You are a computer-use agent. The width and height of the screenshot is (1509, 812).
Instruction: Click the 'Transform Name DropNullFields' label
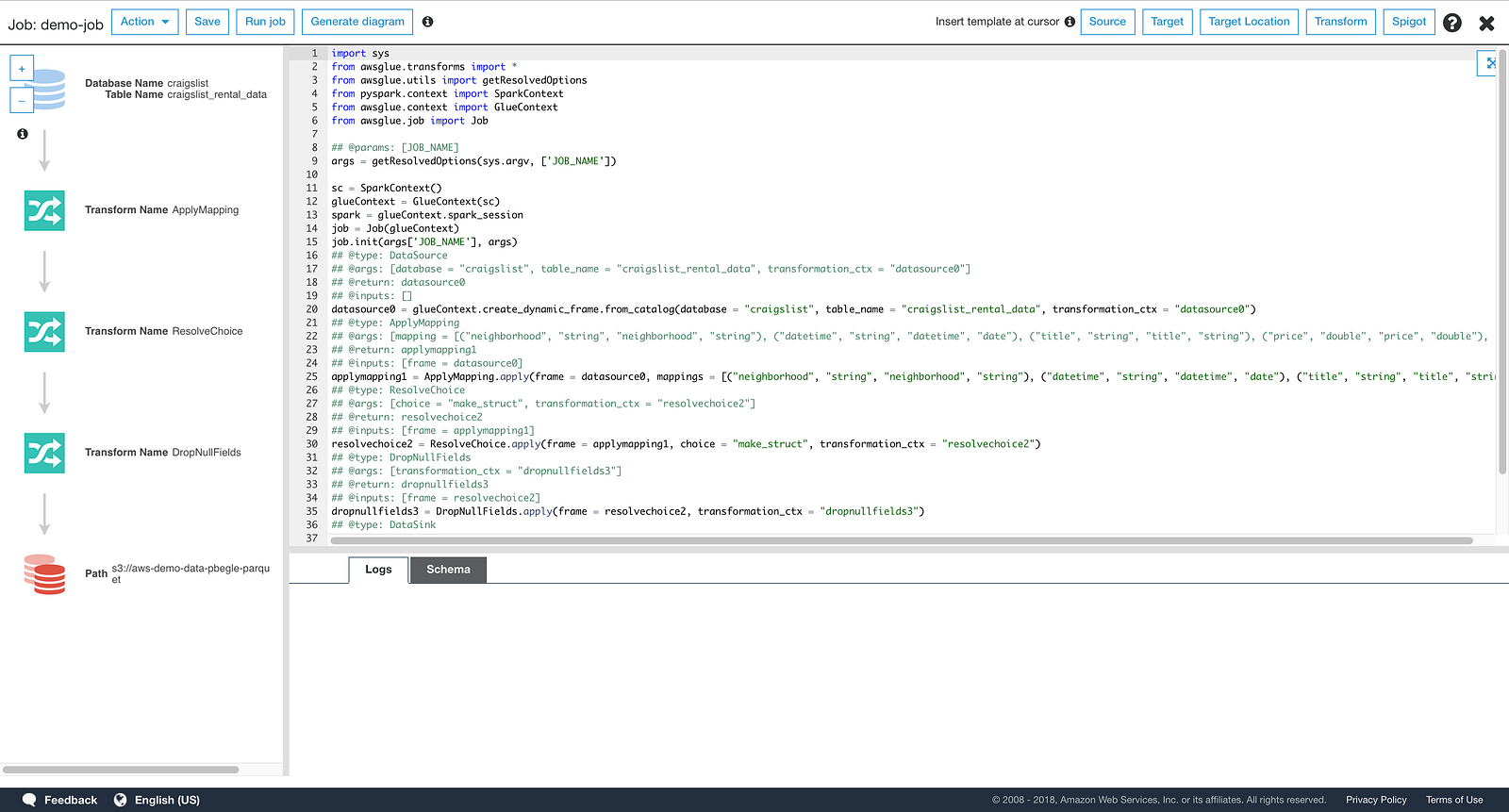(163, 453)
